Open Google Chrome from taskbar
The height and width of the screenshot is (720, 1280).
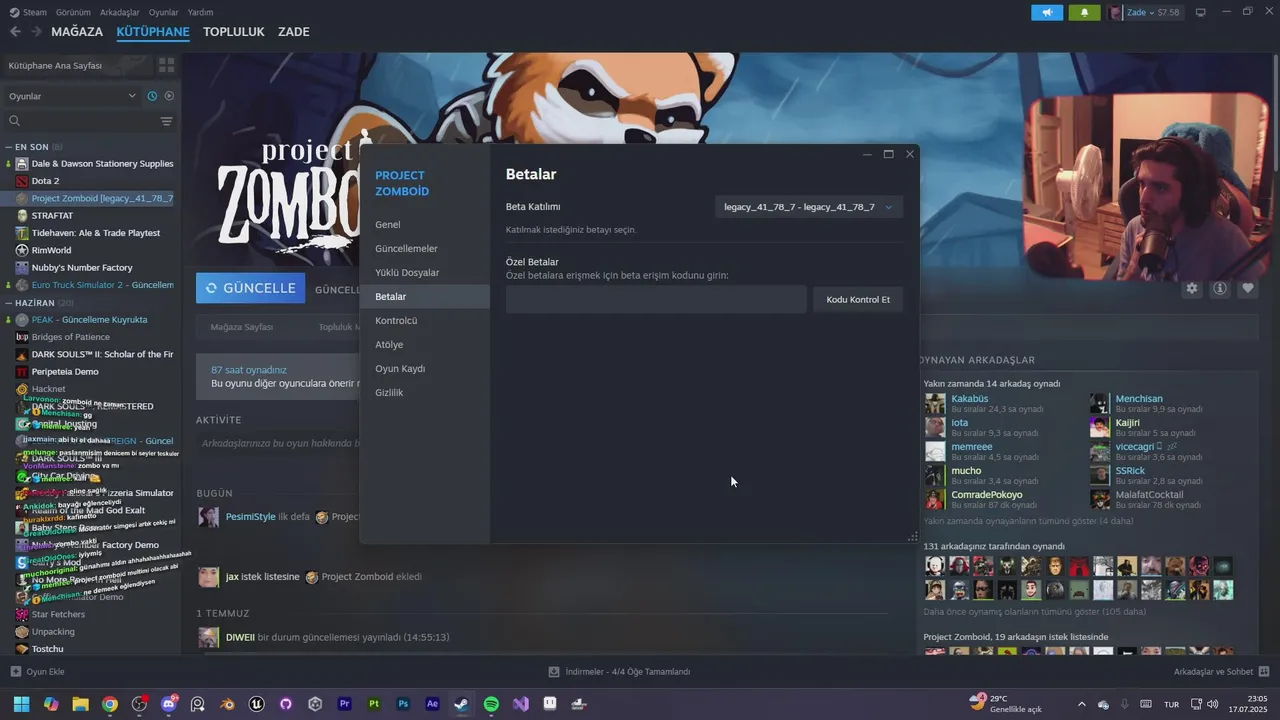[110, 704]
